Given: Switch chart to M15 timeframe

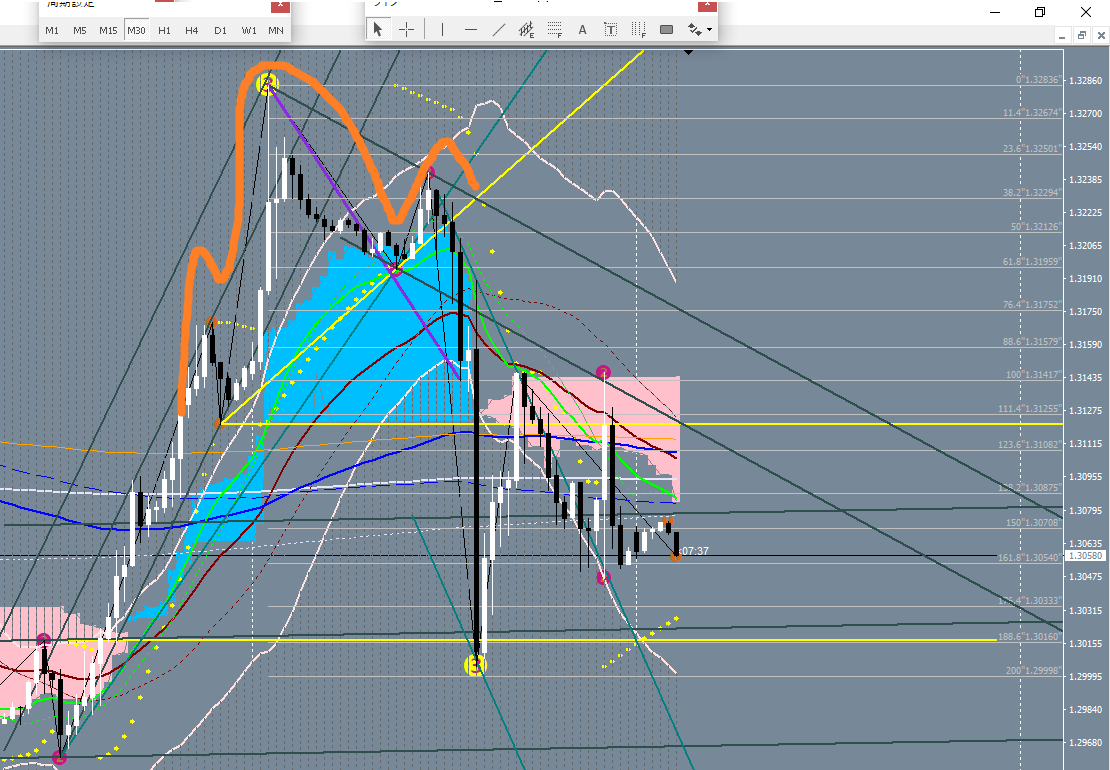Looking at the screenshot, I should [x=108, y=30].
